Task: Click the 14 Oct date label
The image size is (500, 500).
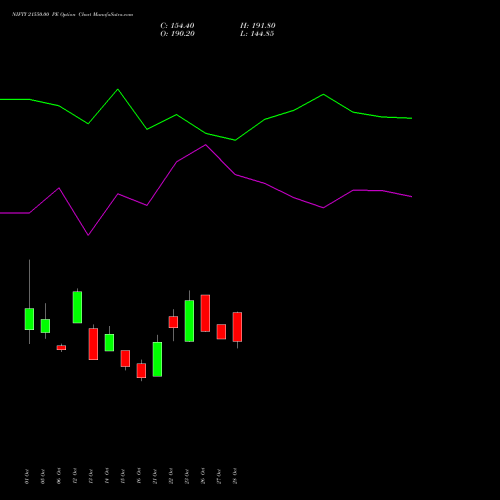Action: click(x=107, y=476)
